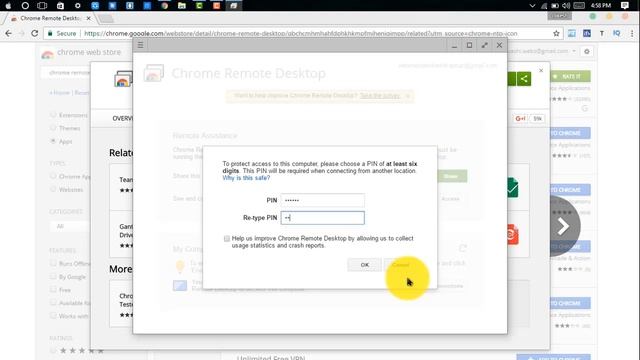Screen dimensions: 640x360
Task: Open the Store bag icon in top bar
Action: 60,6
